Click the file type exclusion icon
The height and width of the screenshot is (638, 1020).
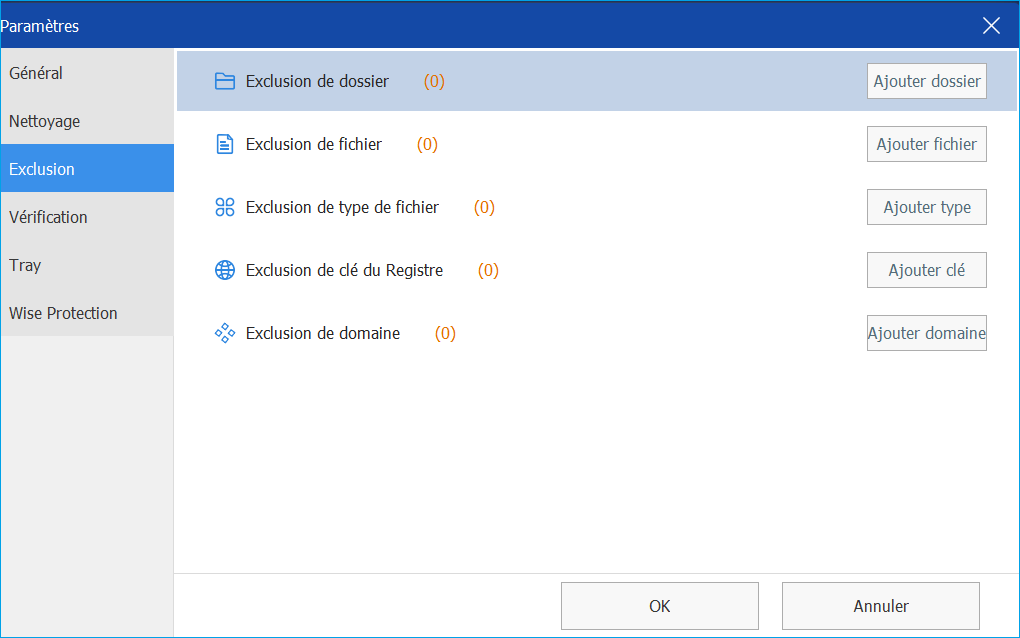point(224,207)
